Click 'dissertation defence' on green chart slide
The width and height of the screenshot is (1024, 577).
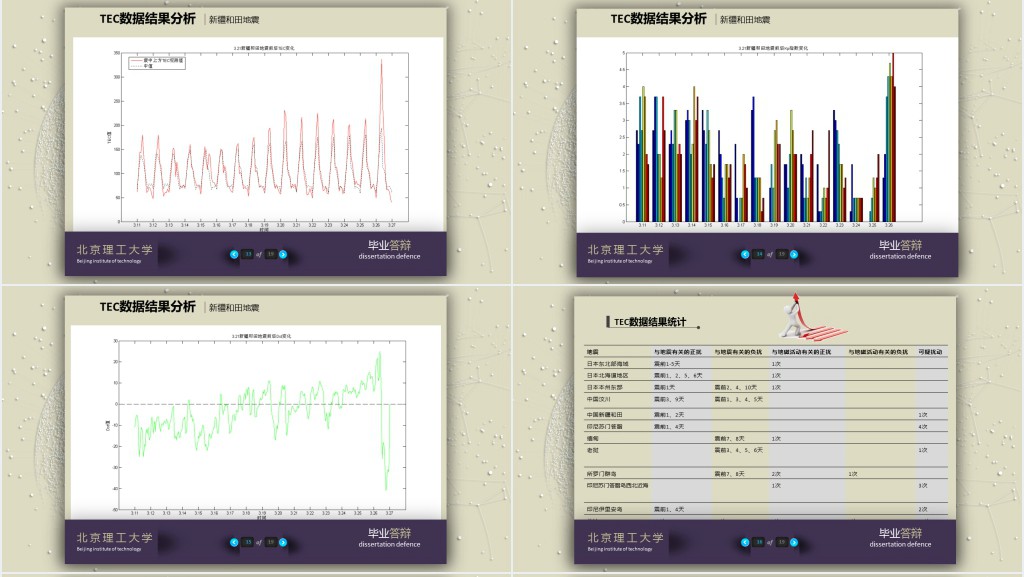click(389, 545)
